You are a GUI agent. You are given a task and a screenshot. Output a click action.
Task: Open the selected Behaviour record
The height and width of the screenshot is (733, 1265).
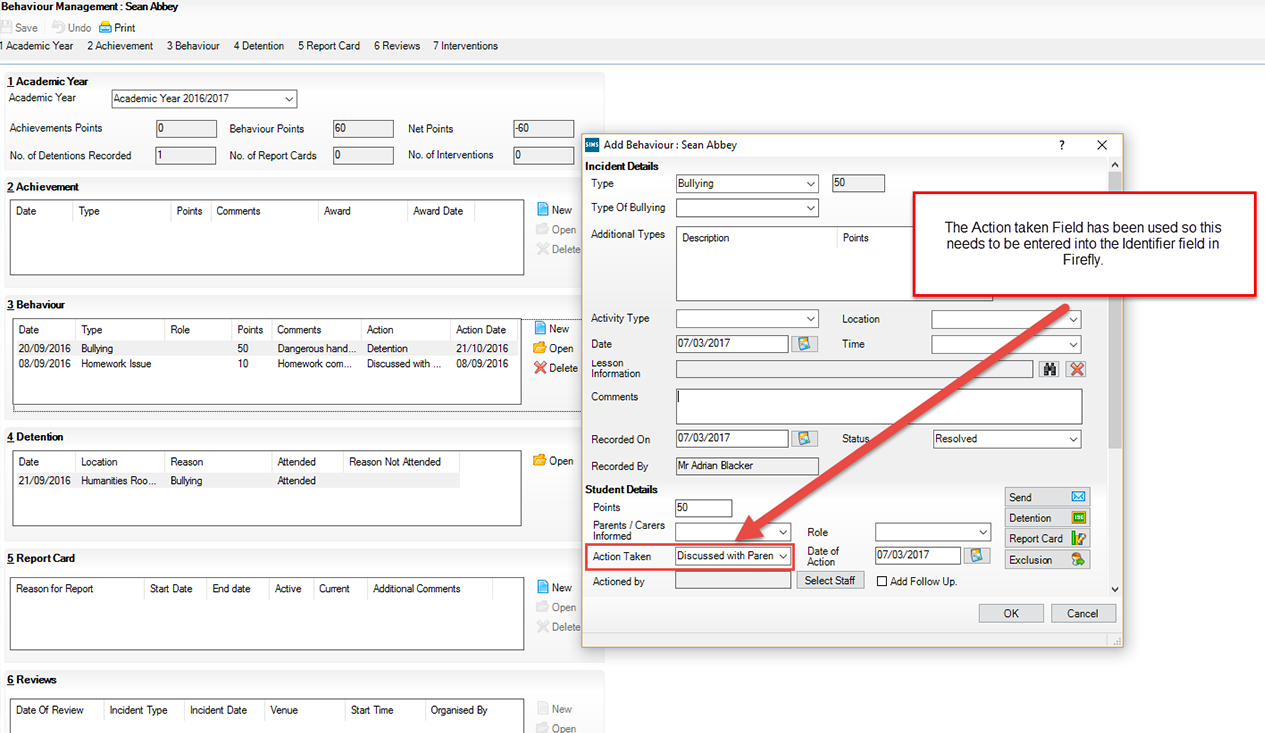[x=553, y=348]
